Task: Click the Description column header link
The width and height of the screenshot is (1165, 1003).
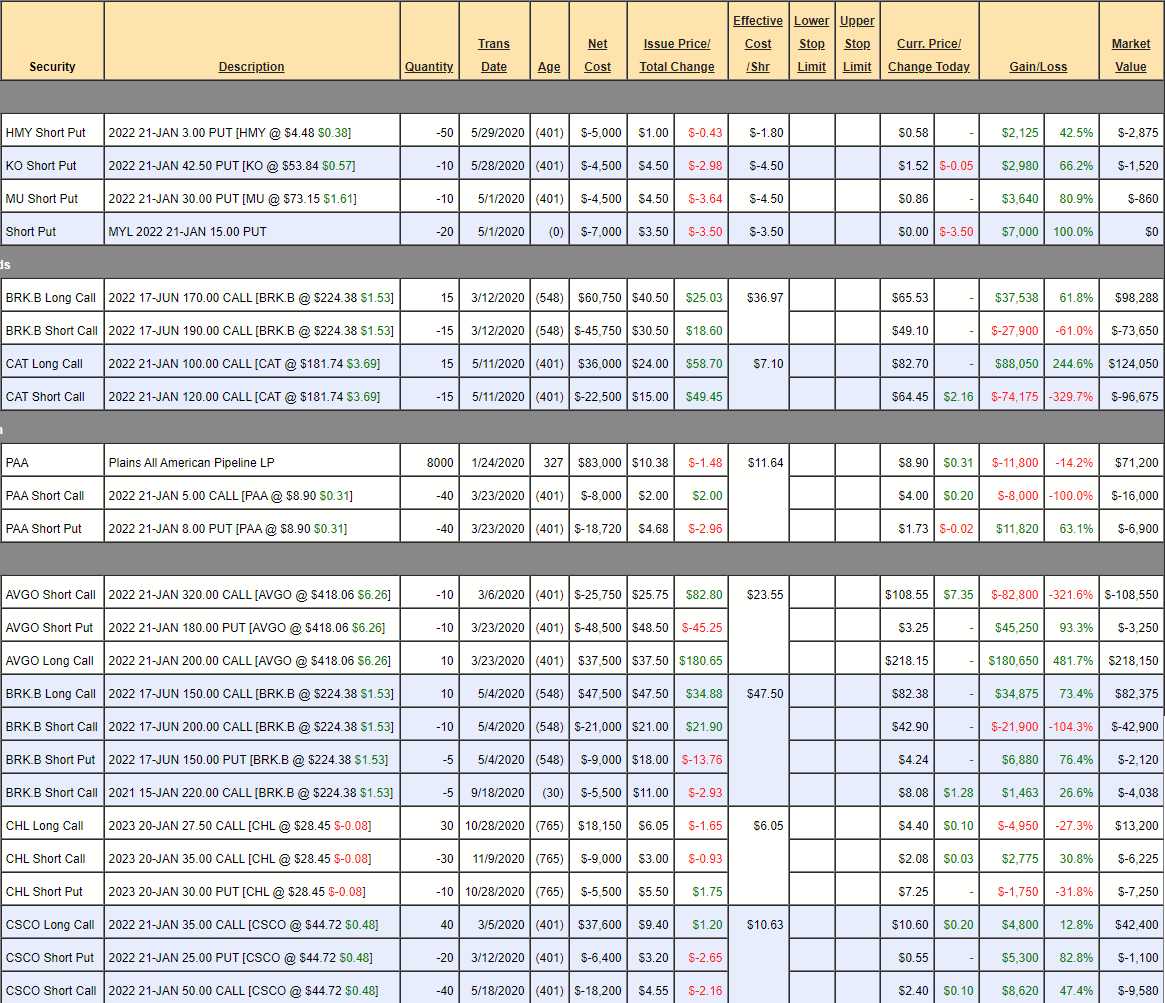Action: (251, 67)
